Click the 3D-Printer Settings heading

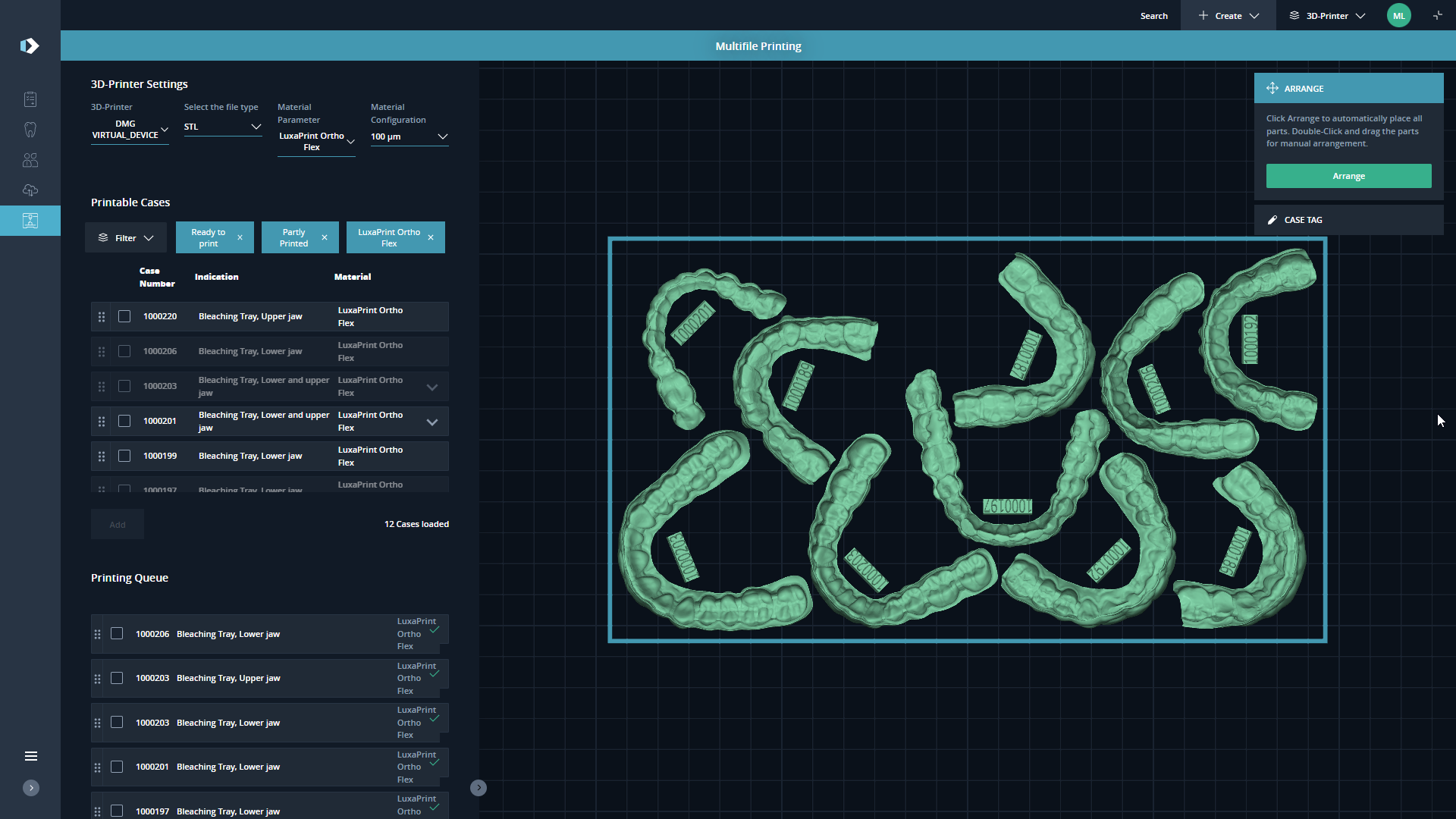140,84
